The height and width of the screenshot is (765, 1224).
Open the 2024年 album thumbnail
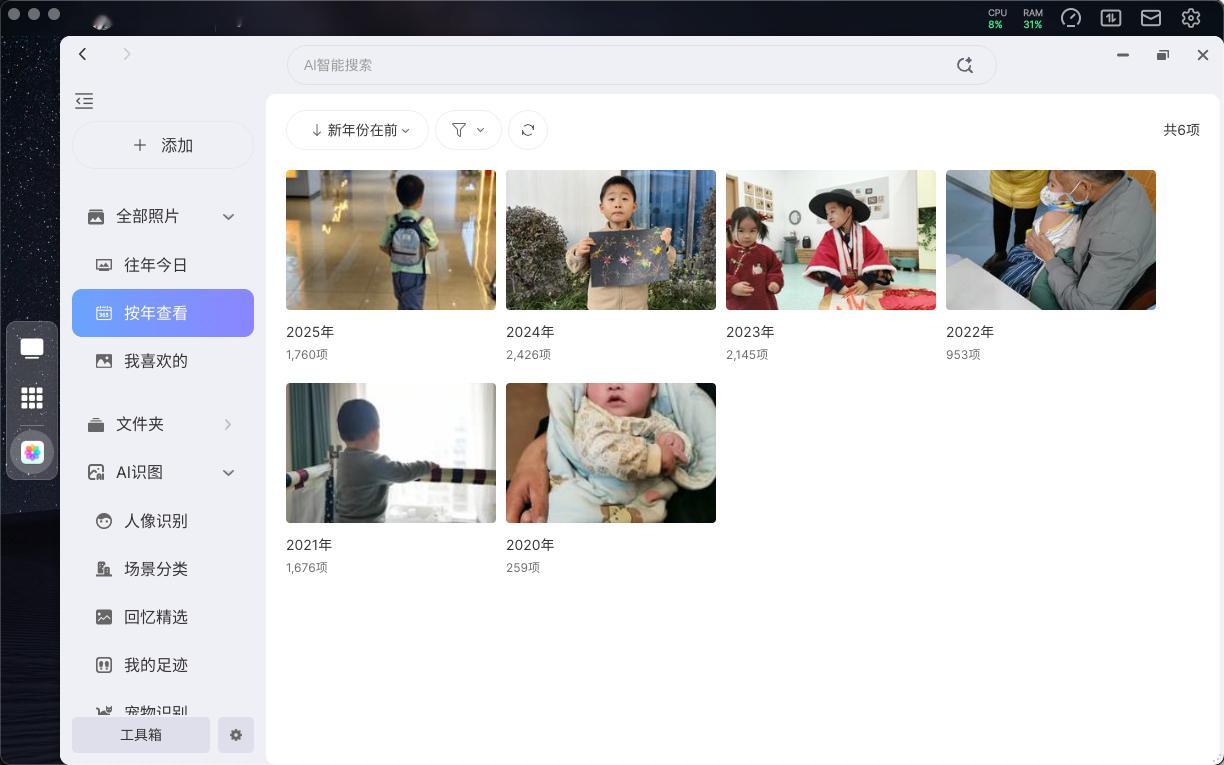tap(611, 240)
